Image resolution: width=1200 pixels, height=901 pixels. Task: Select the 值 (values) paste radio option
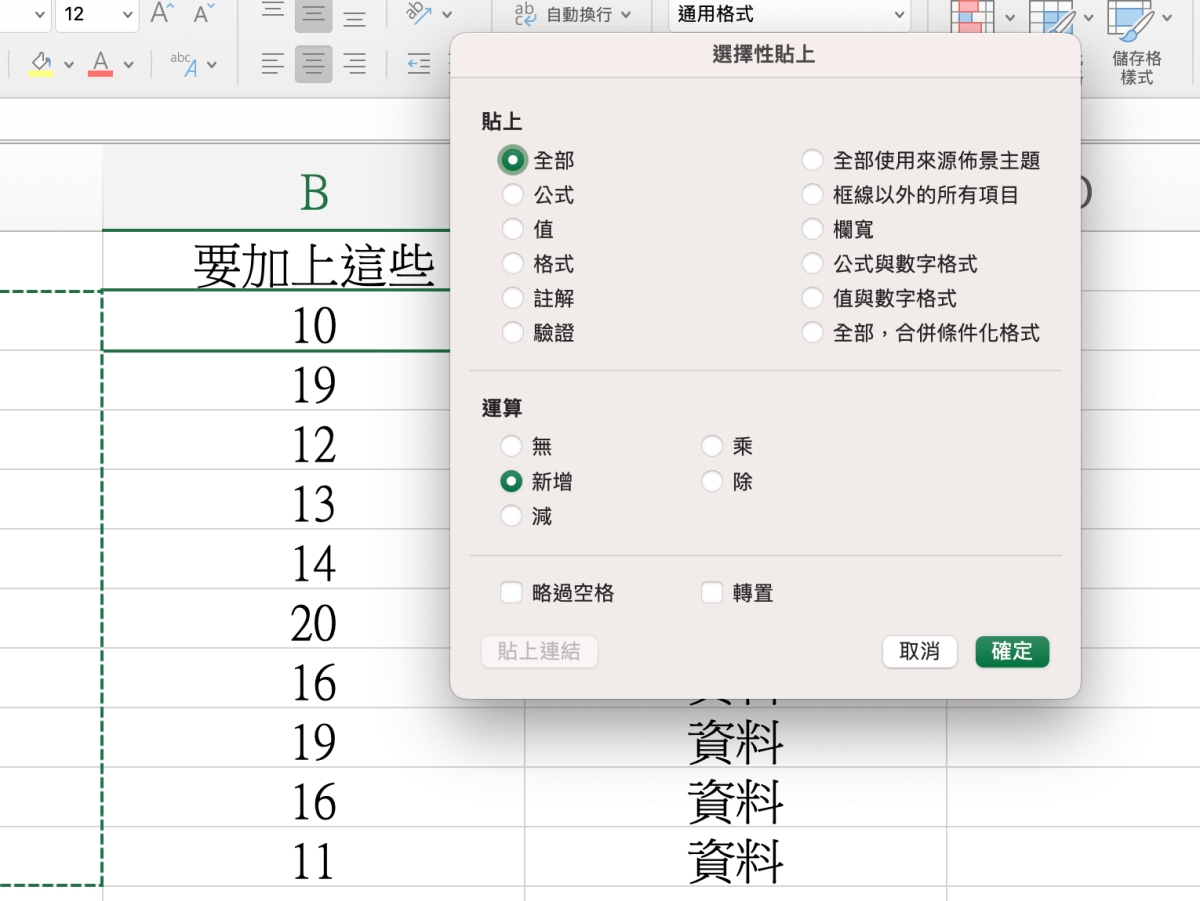pyautogui.click(x=513, y=230)
